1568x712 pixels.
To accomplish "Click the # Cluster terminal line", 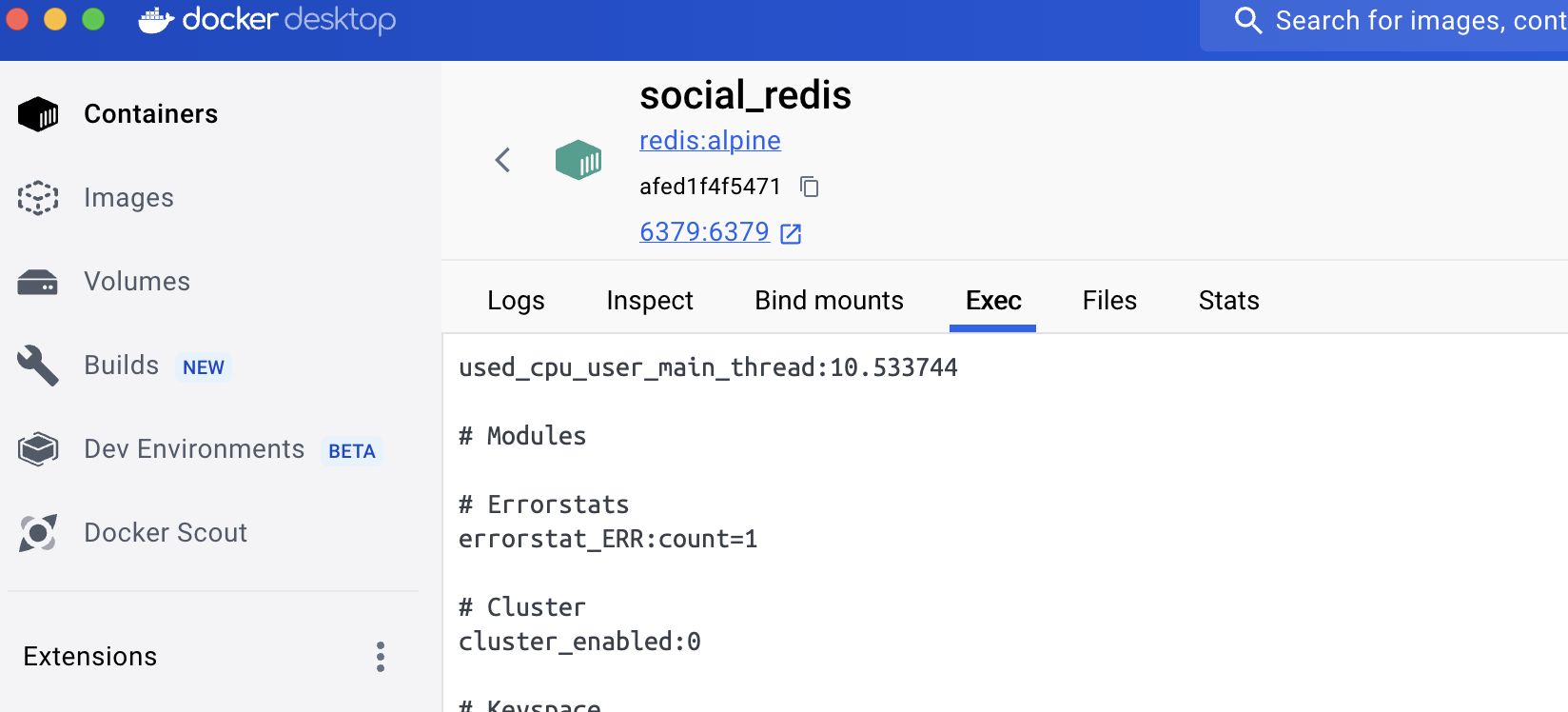I will pos(522,607).
